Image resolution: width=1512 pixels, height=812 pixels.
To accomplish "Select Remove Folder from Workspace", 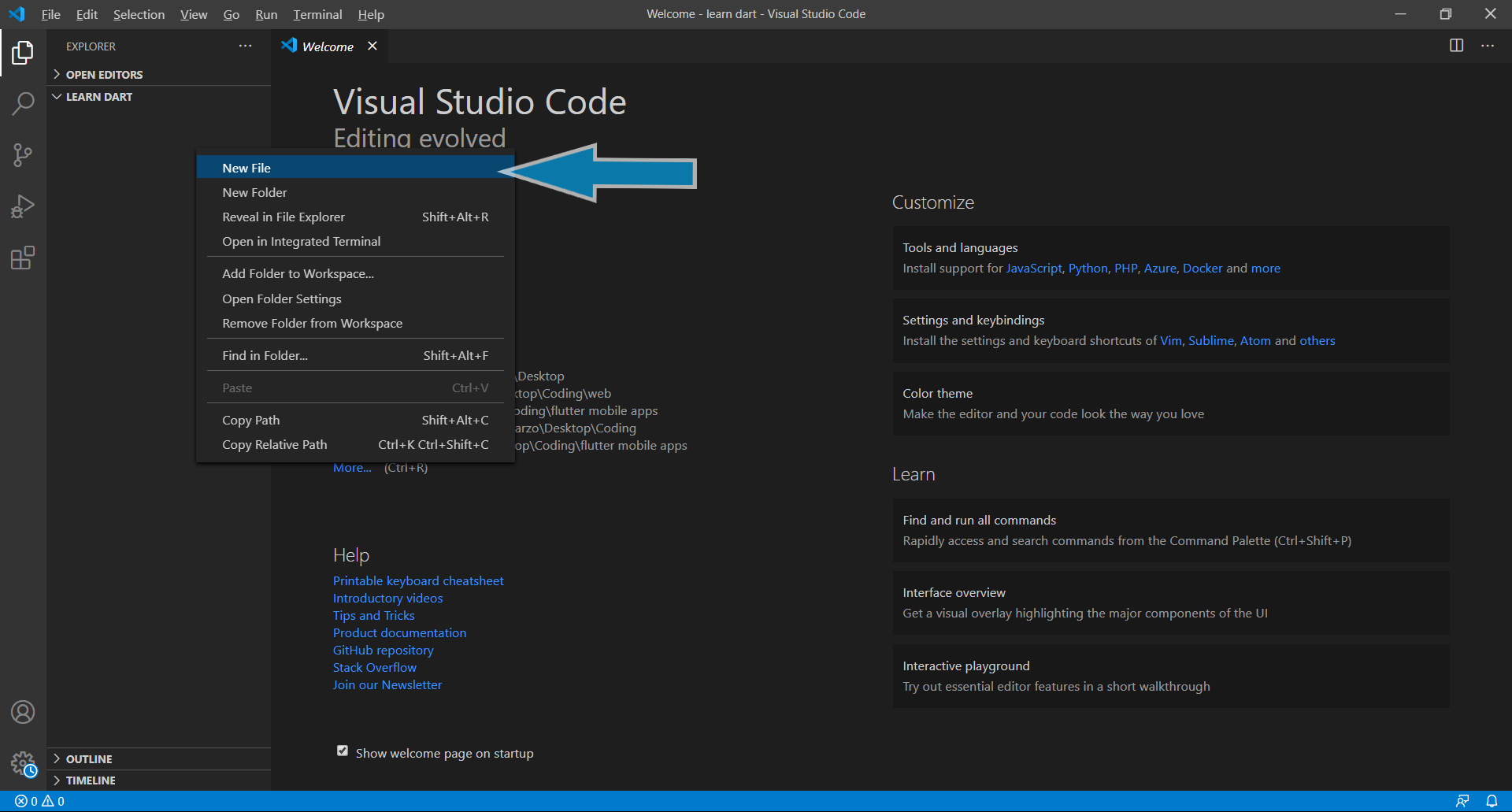I will [x=355, y=323].
